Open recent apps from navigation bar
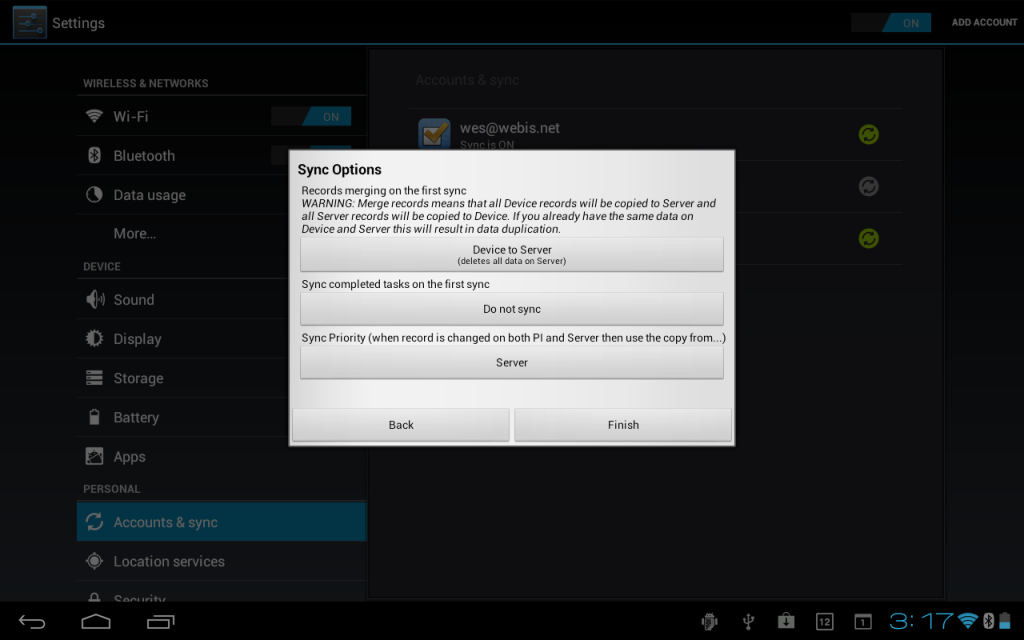Screen dimensions: 1024x640 click(x=160, y=622)
